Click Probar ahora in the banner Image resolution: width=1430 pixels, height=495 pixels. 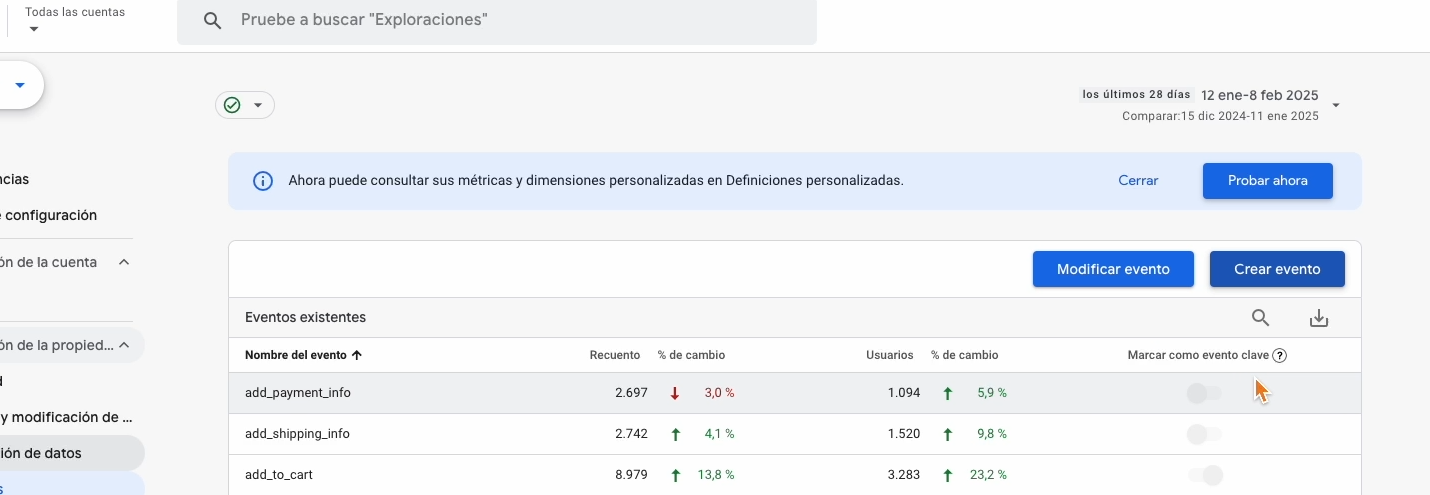click(x=1267, y=181)
